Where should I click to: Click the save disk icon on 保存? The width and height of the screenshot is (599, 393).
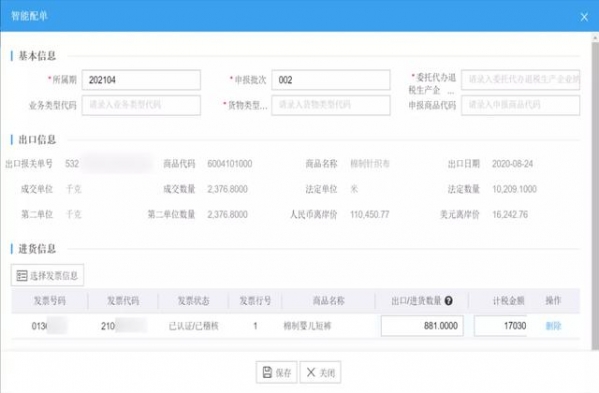click(267, 372)
